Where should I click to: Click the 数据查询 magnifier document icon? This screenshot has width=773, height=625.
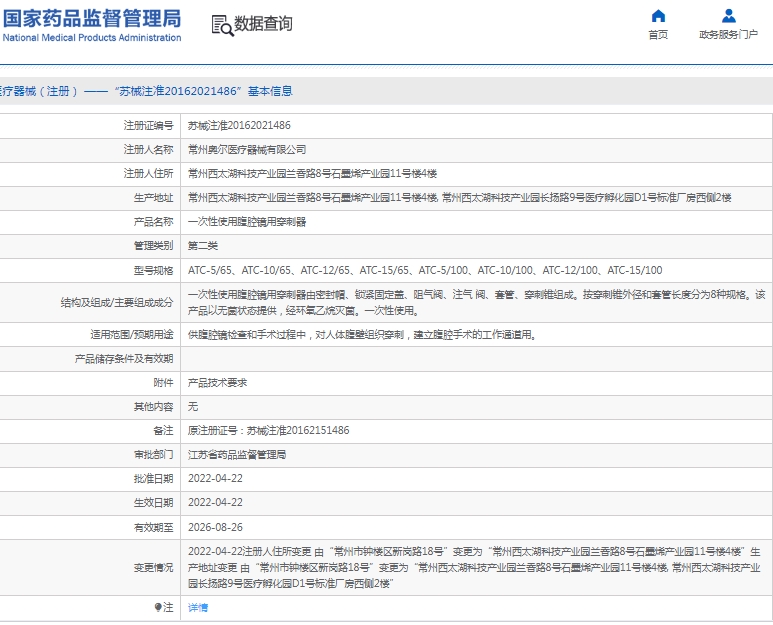[x=221, y=25]
